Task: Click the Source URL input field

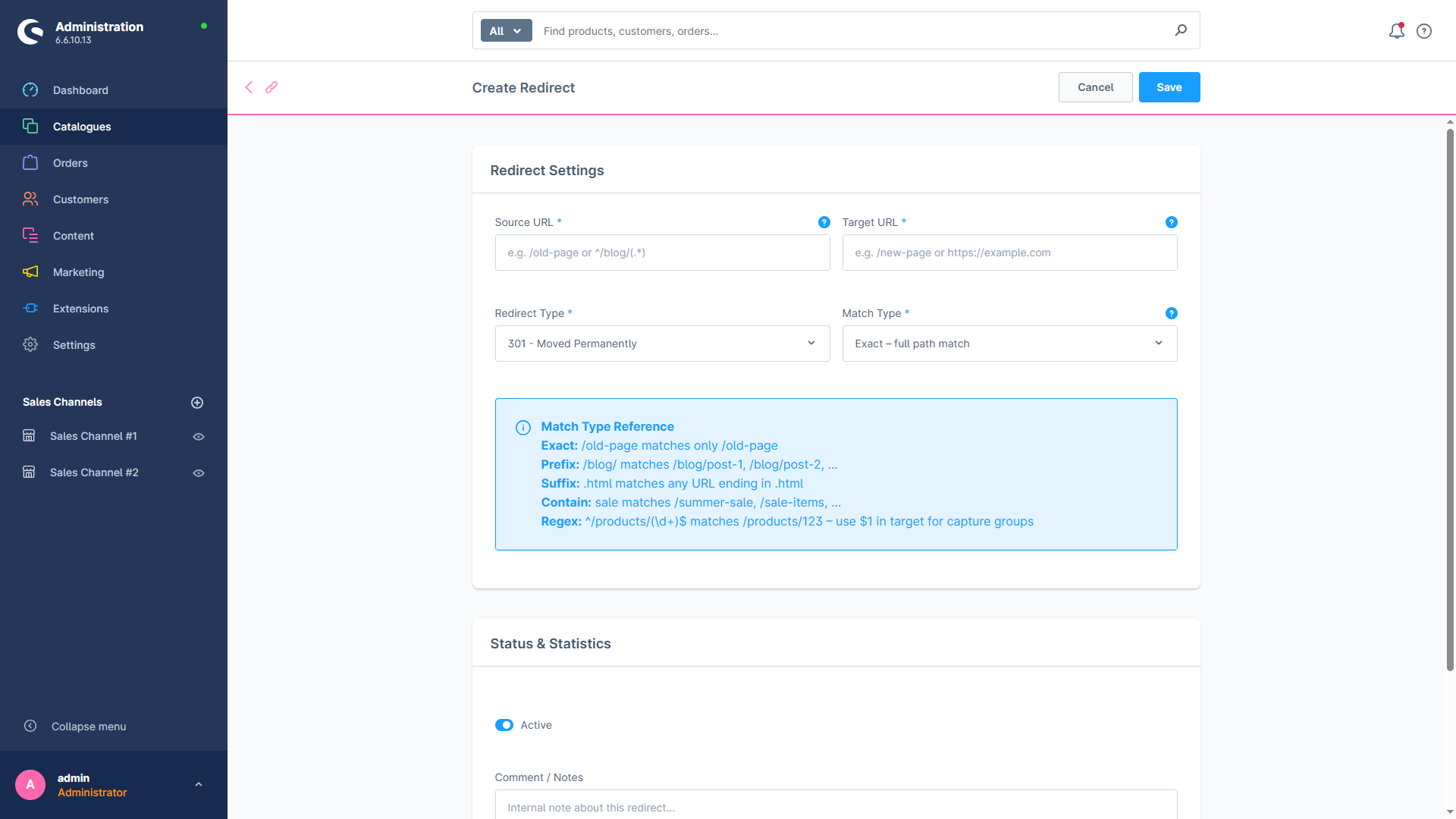Action: tap(662, 253)
